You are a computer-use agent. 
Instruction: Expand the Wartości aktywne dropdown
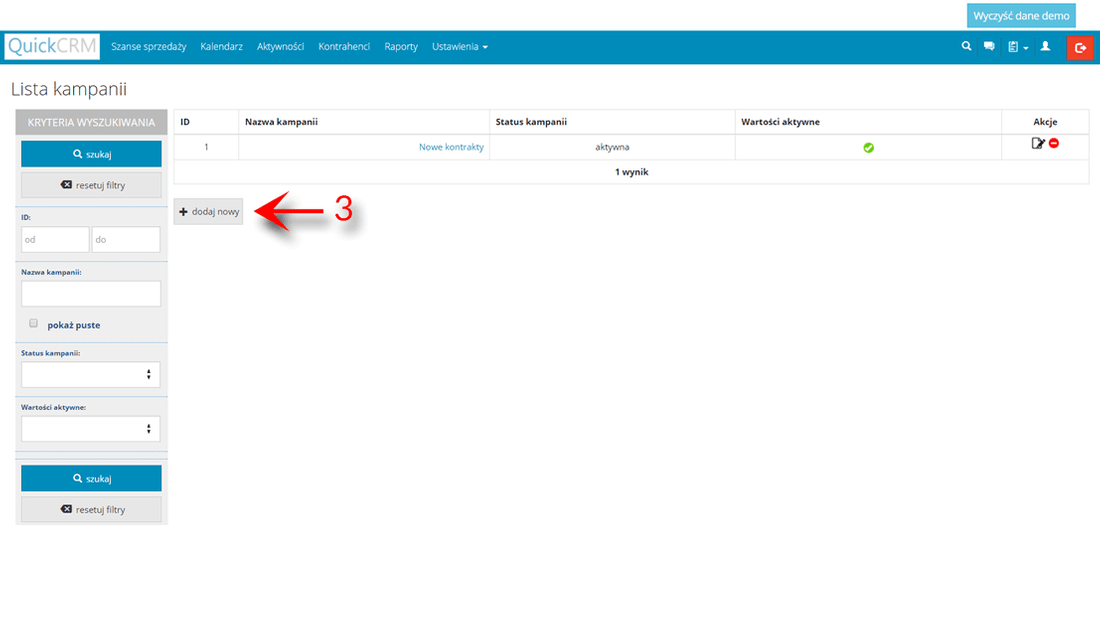click(90, 428)
